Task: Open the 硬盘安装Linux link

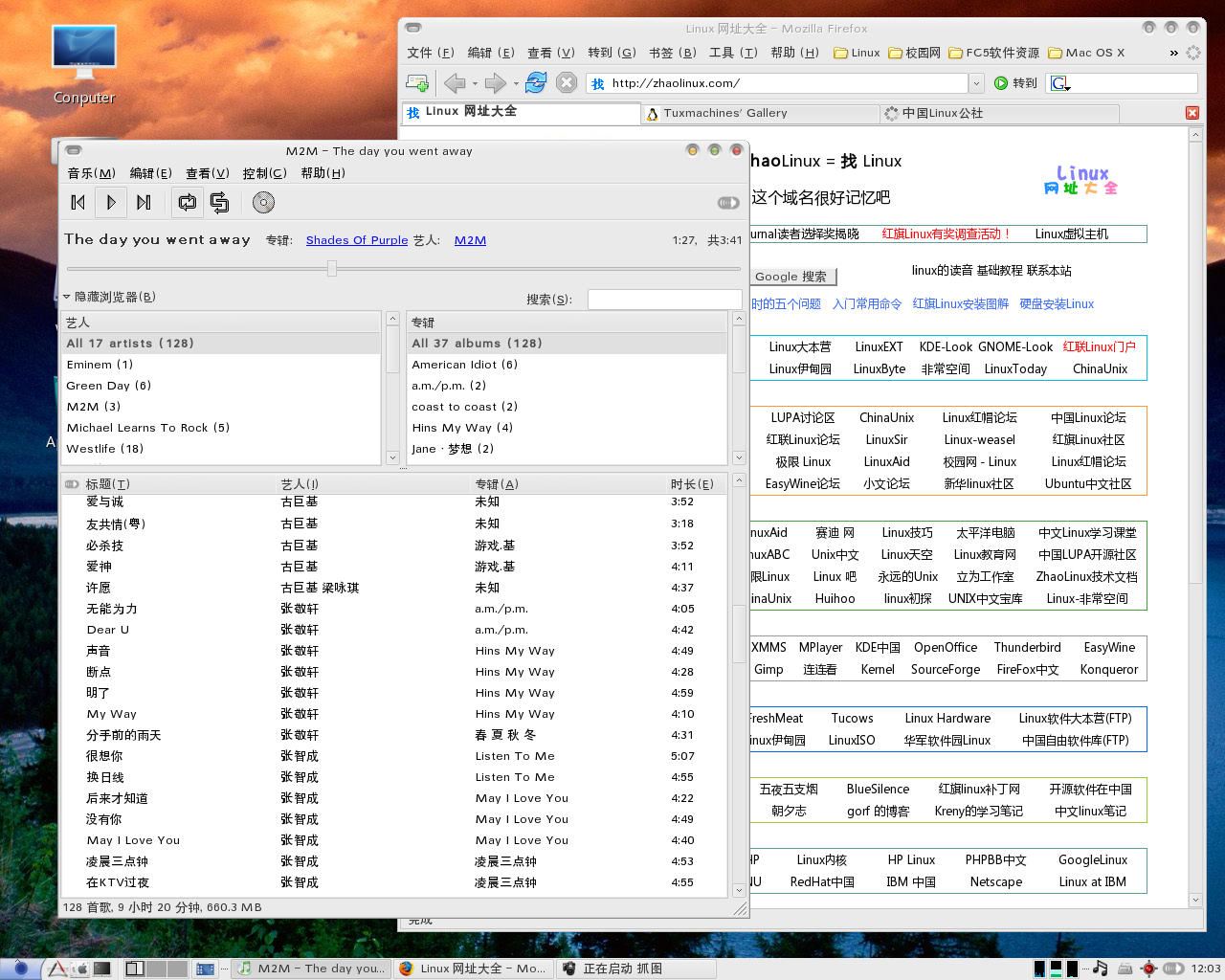Action: coord(1057,304)
